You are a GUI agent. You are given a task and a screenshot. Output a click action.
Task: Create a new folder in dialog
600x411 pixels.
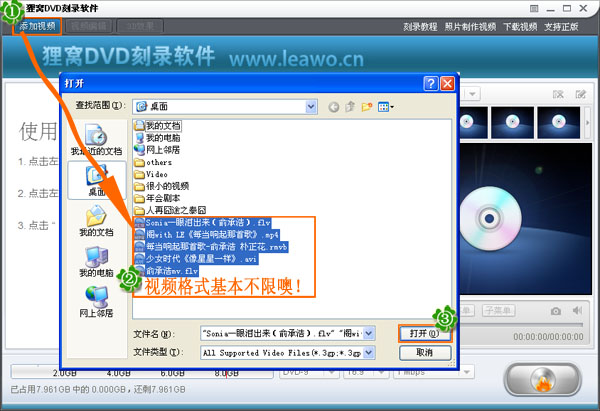coord(367,105)
